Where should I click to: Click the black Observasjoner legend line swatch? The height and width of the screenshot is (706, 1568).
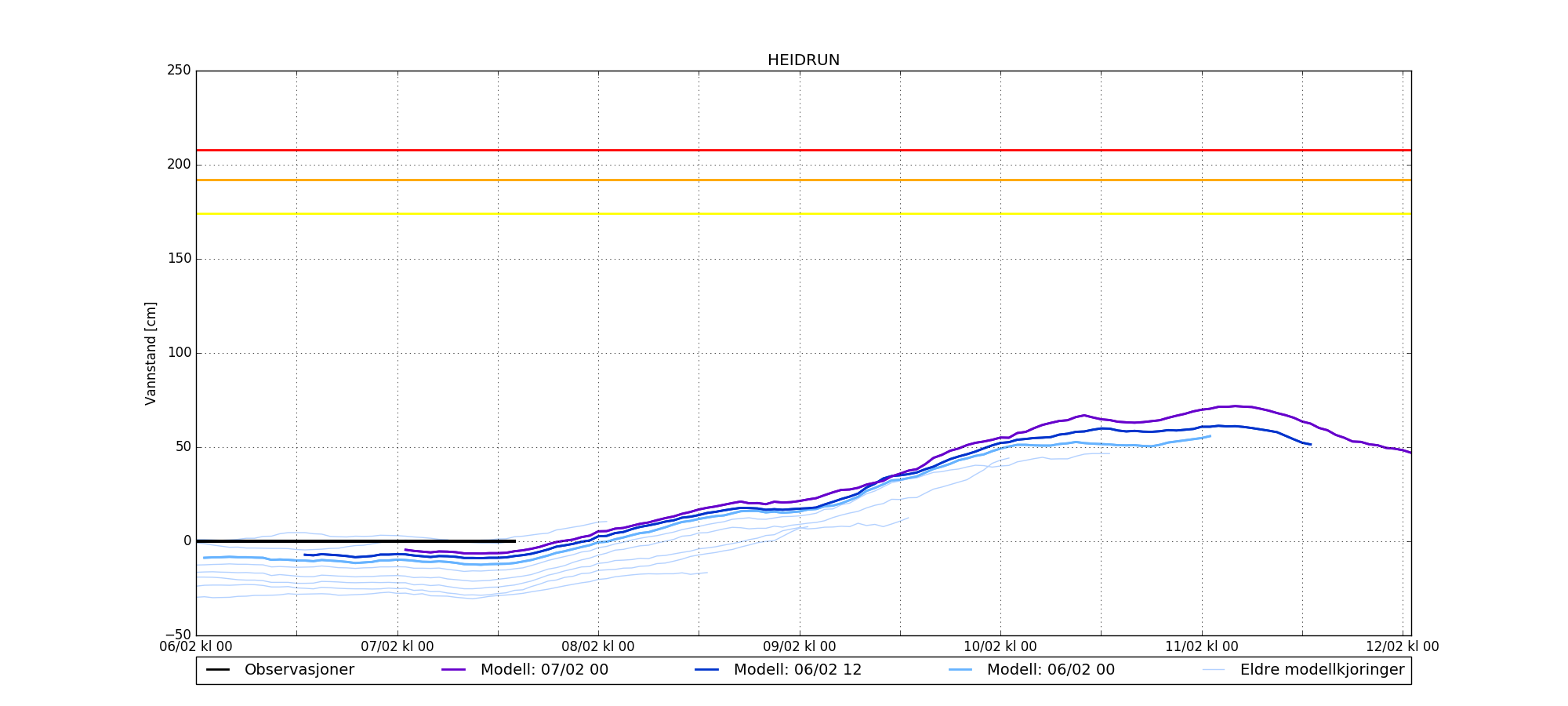(x=218, y=670)
